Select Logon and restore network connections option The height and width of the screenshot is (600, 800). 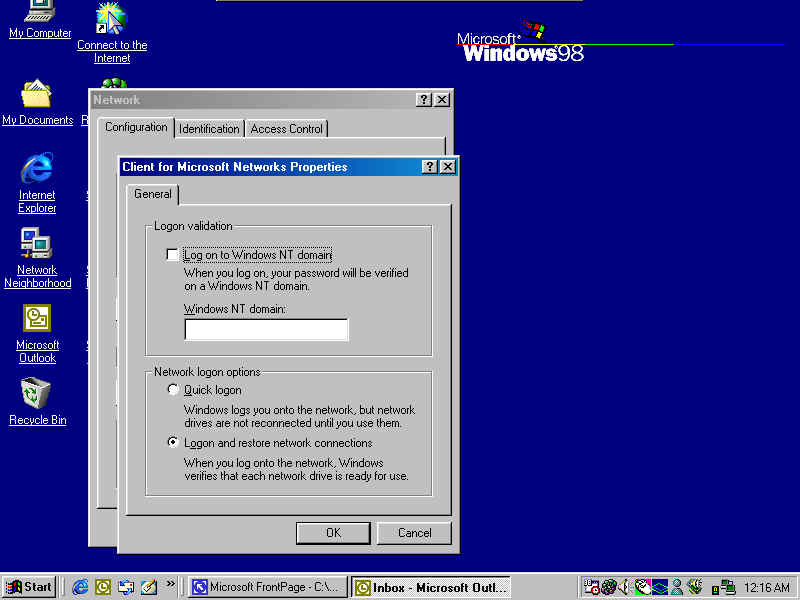pos(173,443)
